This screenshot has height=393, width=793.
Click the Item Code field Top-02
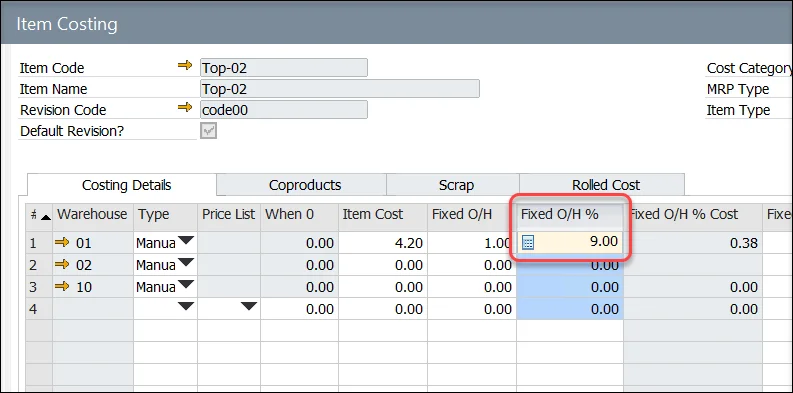[284, 68]
